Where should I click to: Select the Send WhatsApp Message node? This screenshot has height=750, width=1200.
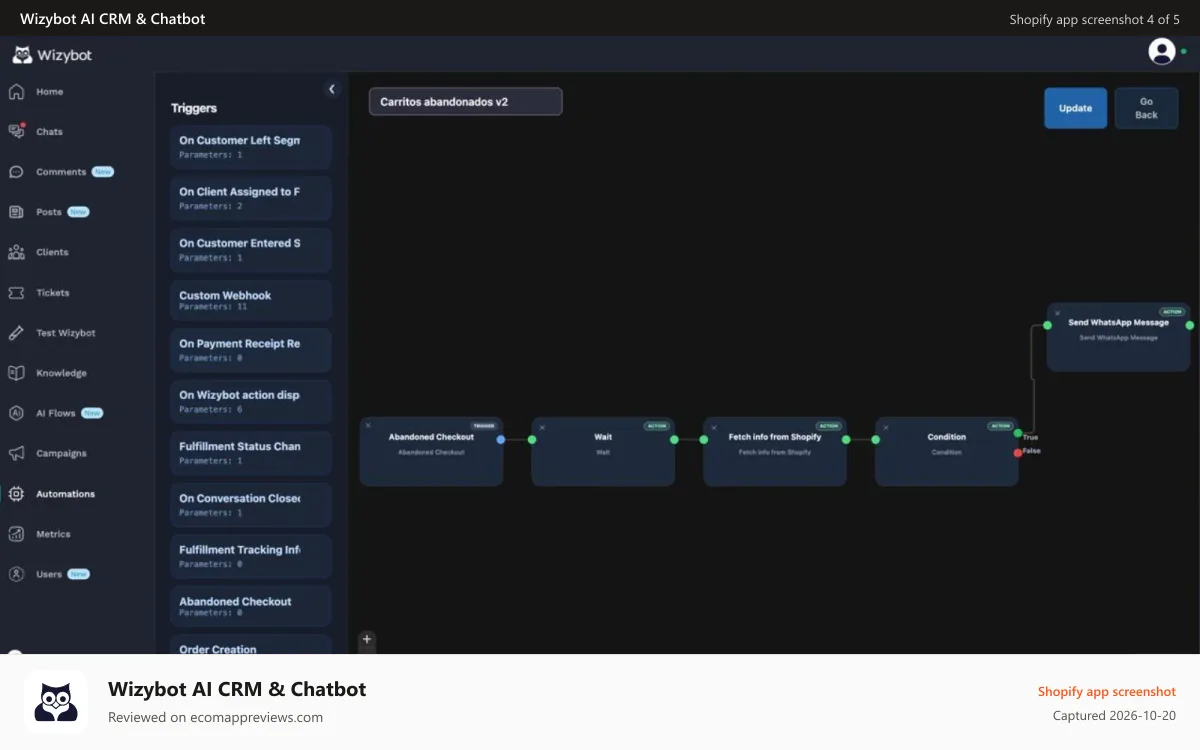[x=1119, y=338]
